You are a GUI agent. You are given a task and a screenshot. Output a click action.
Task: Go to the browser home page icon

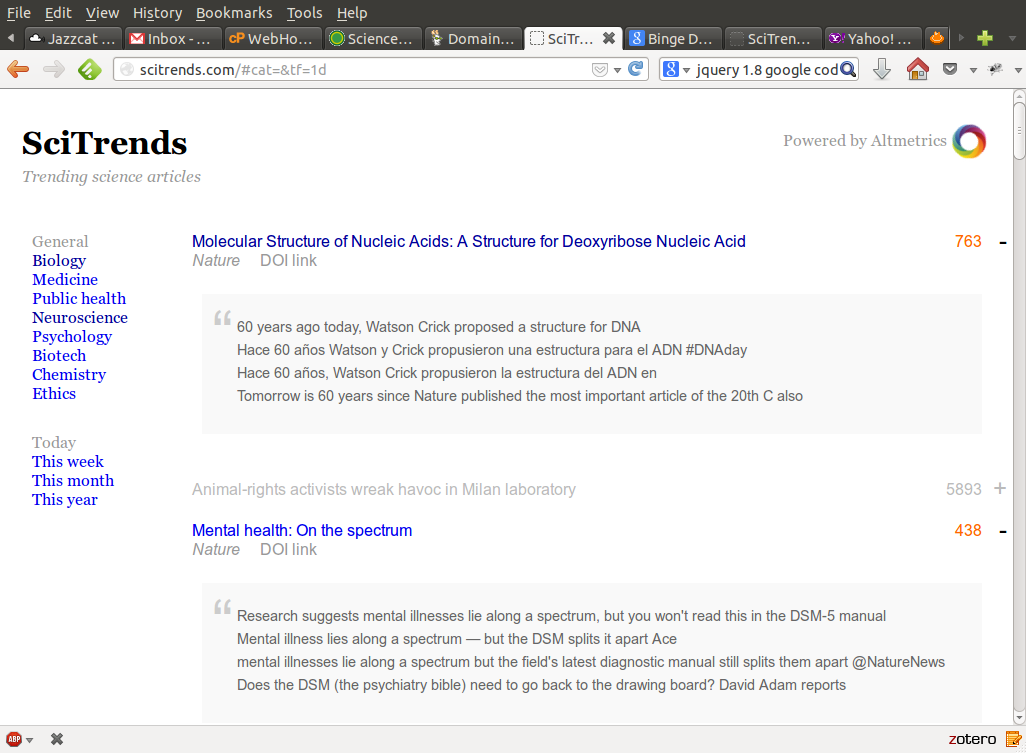pyautogui.click(x=917, y=69)
